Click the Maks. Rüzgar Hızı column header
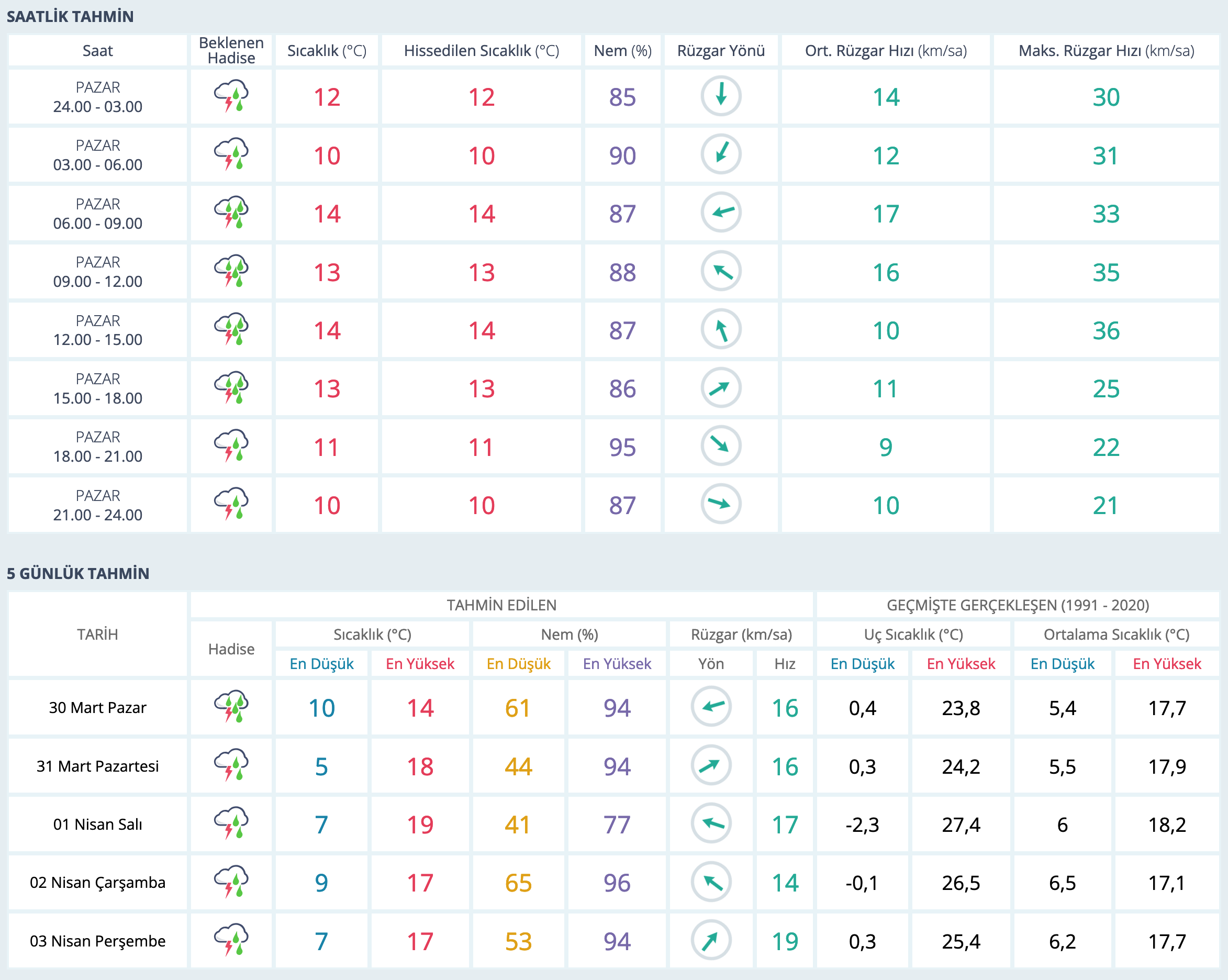 point(1106,51)
